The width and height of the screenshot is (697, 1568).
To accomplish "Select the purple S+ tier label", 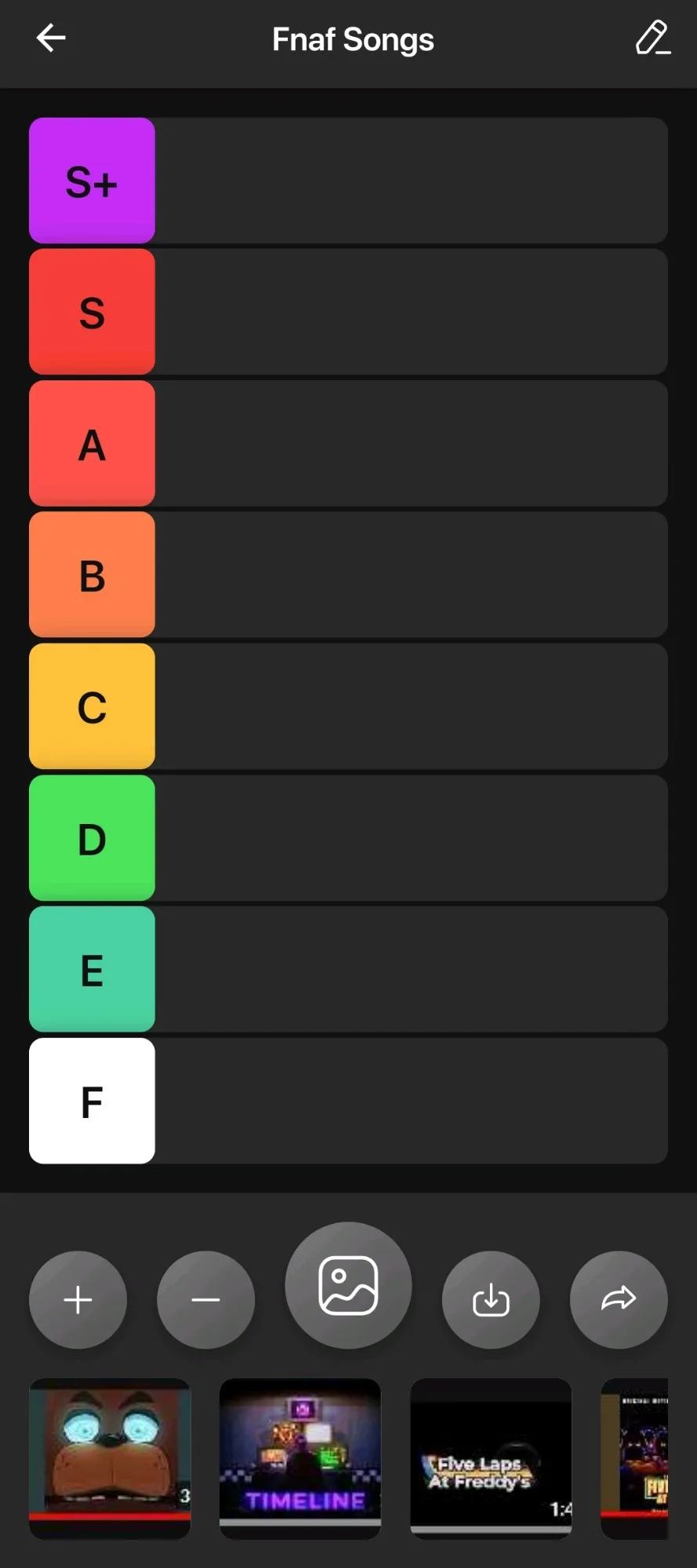I will 92,180.
